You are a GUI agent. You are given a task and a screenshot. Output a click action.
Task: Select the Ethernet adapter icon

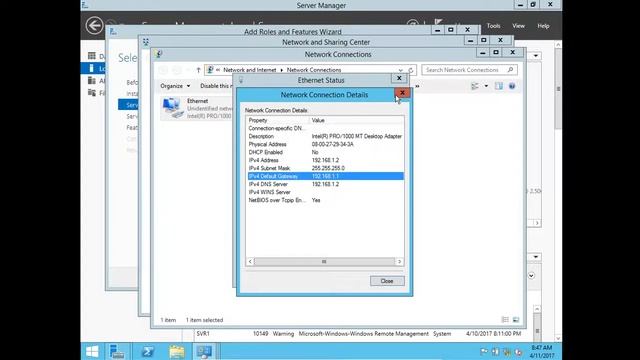[x=173, y=109]
